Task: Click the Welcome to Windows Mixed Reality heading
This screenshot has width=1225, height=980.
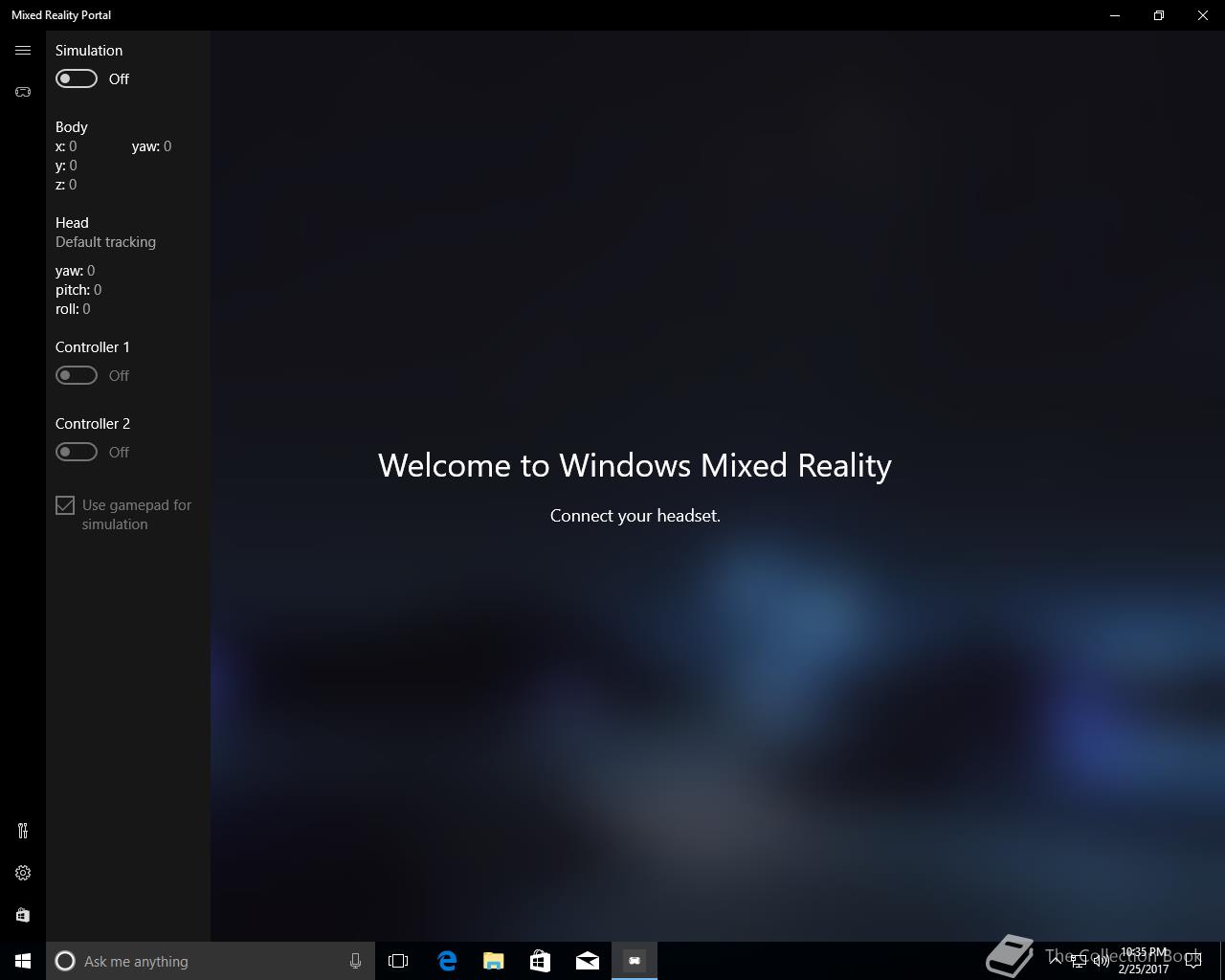Action: pos(635,465)
